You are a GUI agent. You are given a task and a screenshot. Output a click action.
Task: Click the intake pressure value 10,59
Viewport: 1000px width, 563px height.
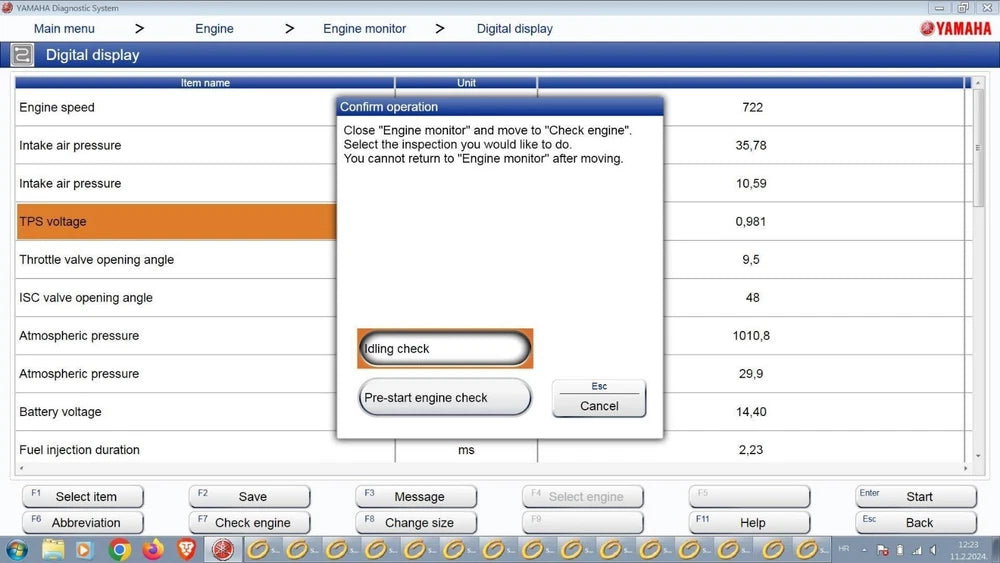click(751, 184)
